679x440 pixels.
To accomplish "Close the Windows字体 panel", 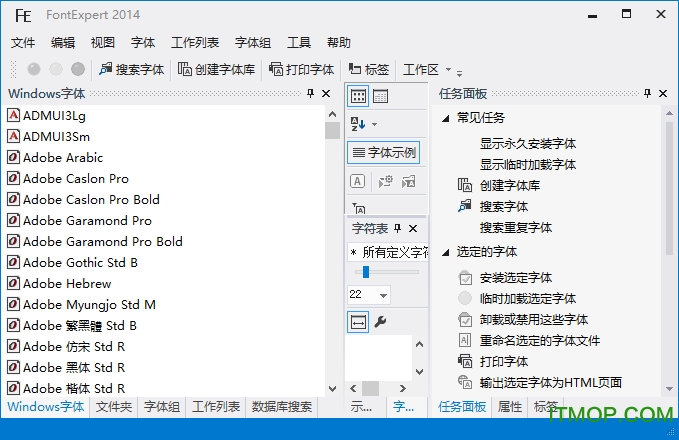I will click(x=326, y=93).
